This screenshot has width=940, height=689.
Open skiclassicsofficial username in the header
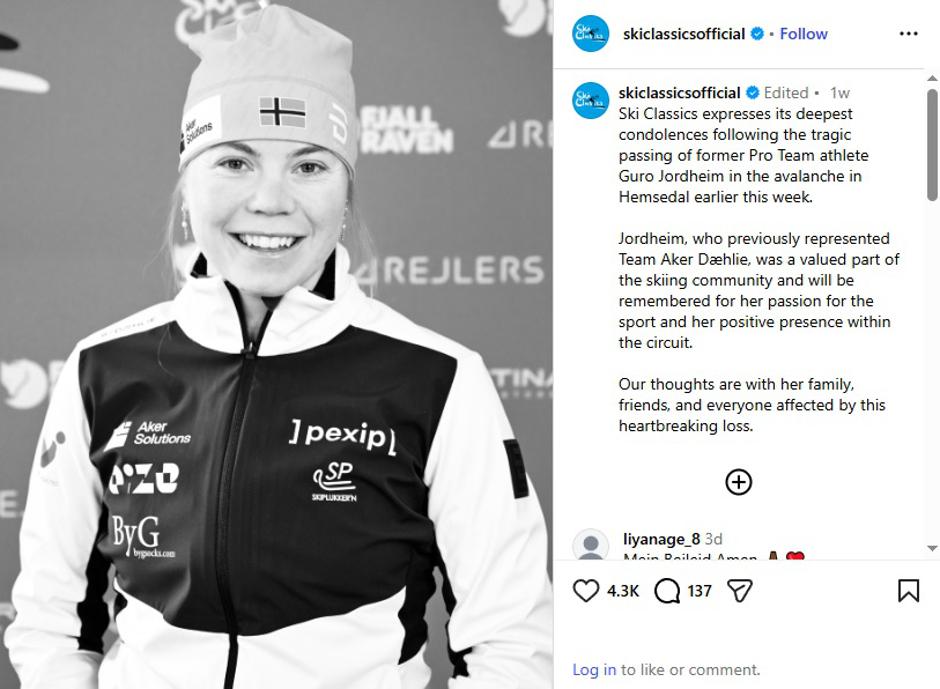click(x=684, y=34)
